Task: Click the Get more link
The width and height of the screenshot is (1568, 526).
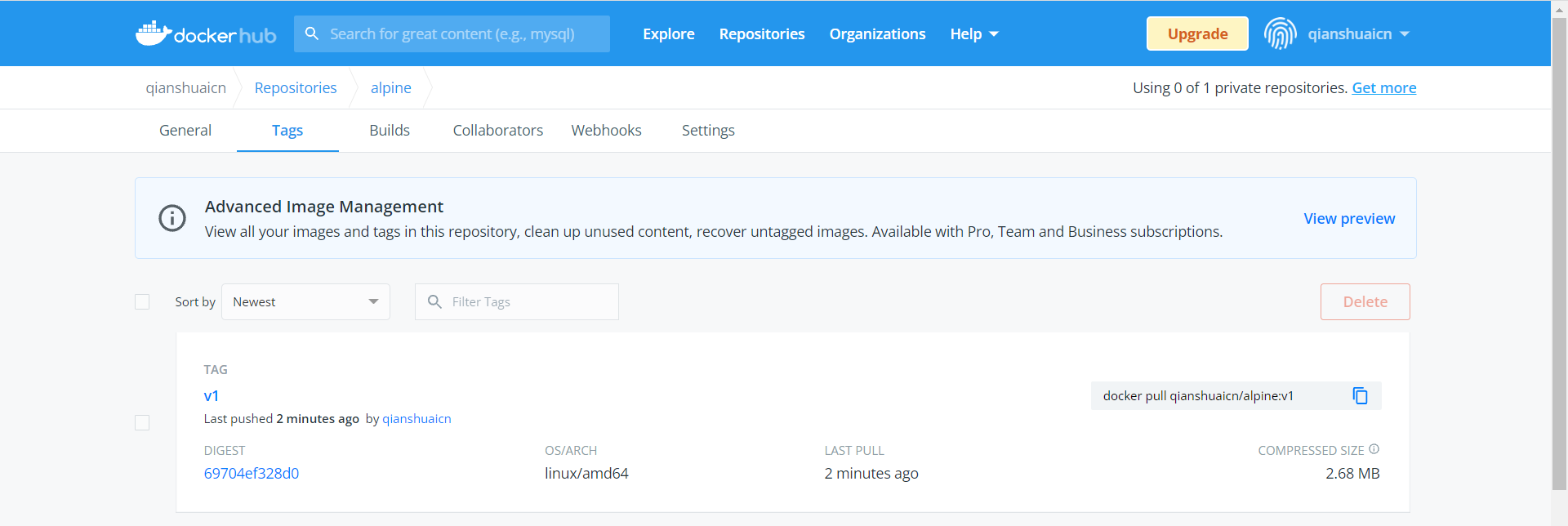Action: pos(1384,87)
